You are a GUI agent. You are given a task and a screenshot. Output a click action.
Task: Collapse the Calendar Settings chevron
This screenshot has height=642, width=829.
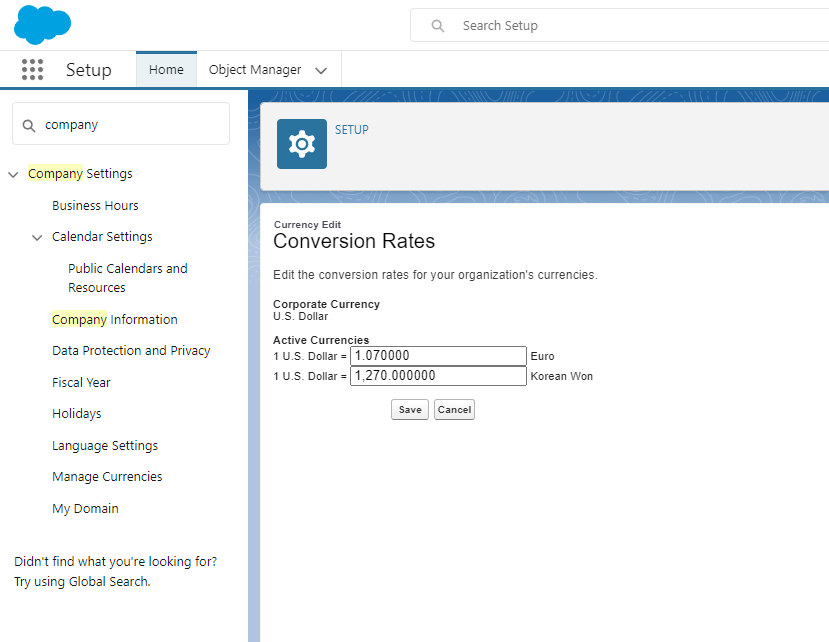[x=37, y=237]
